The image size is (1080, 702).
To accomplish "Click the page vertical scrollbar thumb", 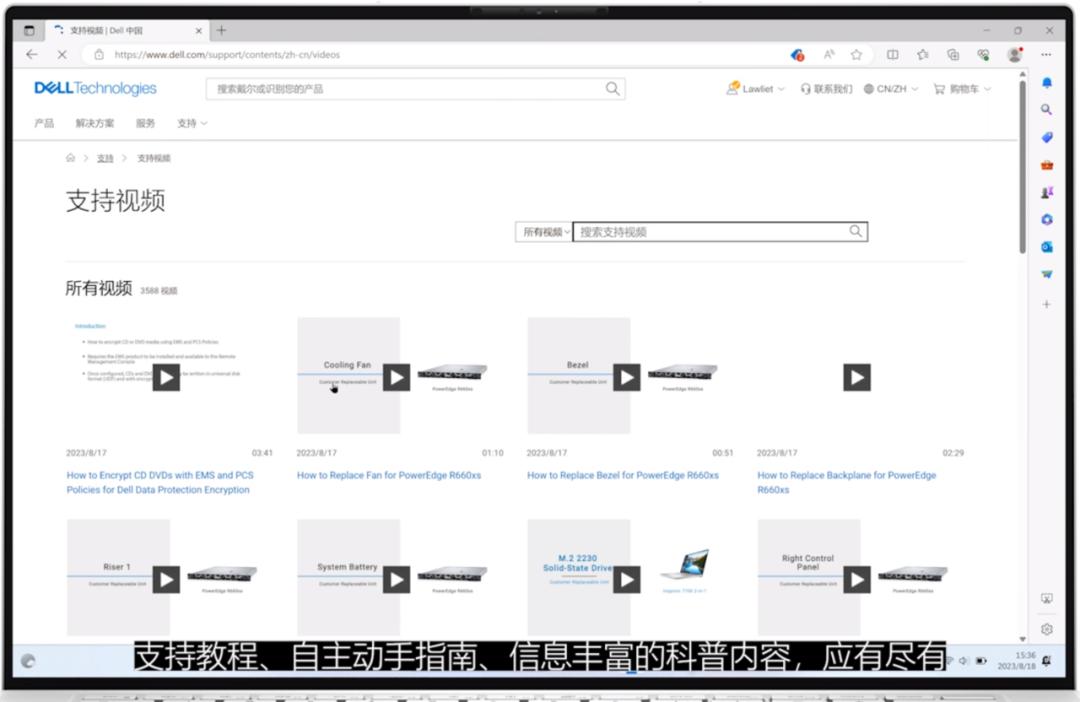I will click(x=1022, y=165).
